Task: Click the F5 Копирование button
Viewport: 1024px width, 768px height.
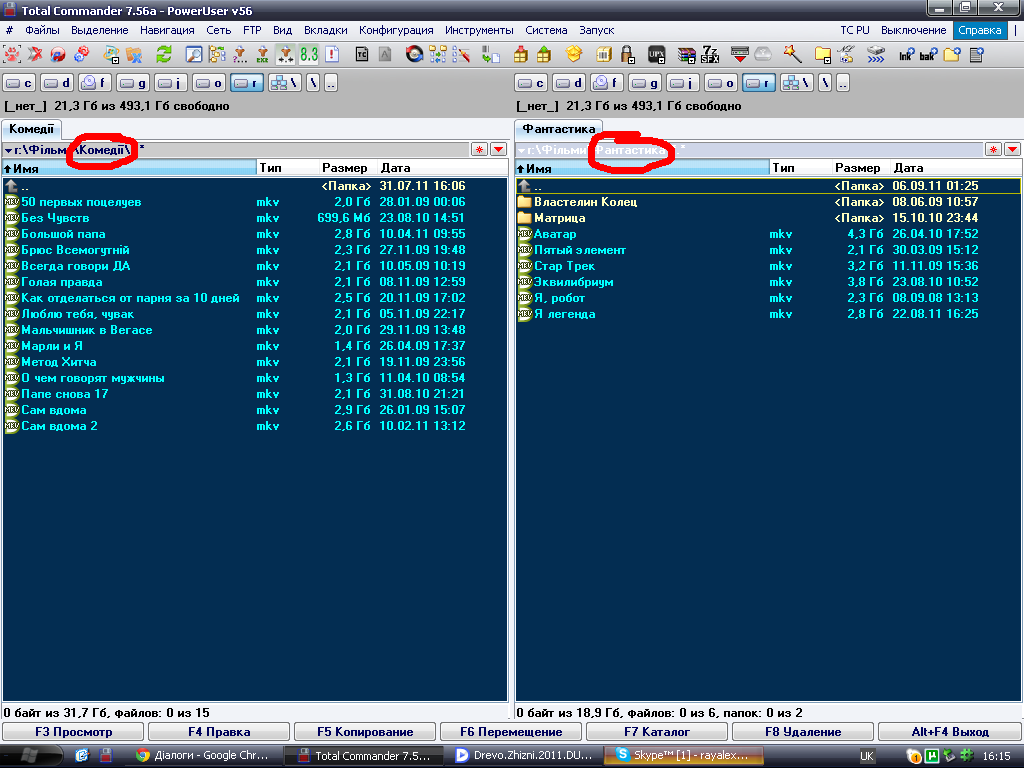Action: point(365,731)
